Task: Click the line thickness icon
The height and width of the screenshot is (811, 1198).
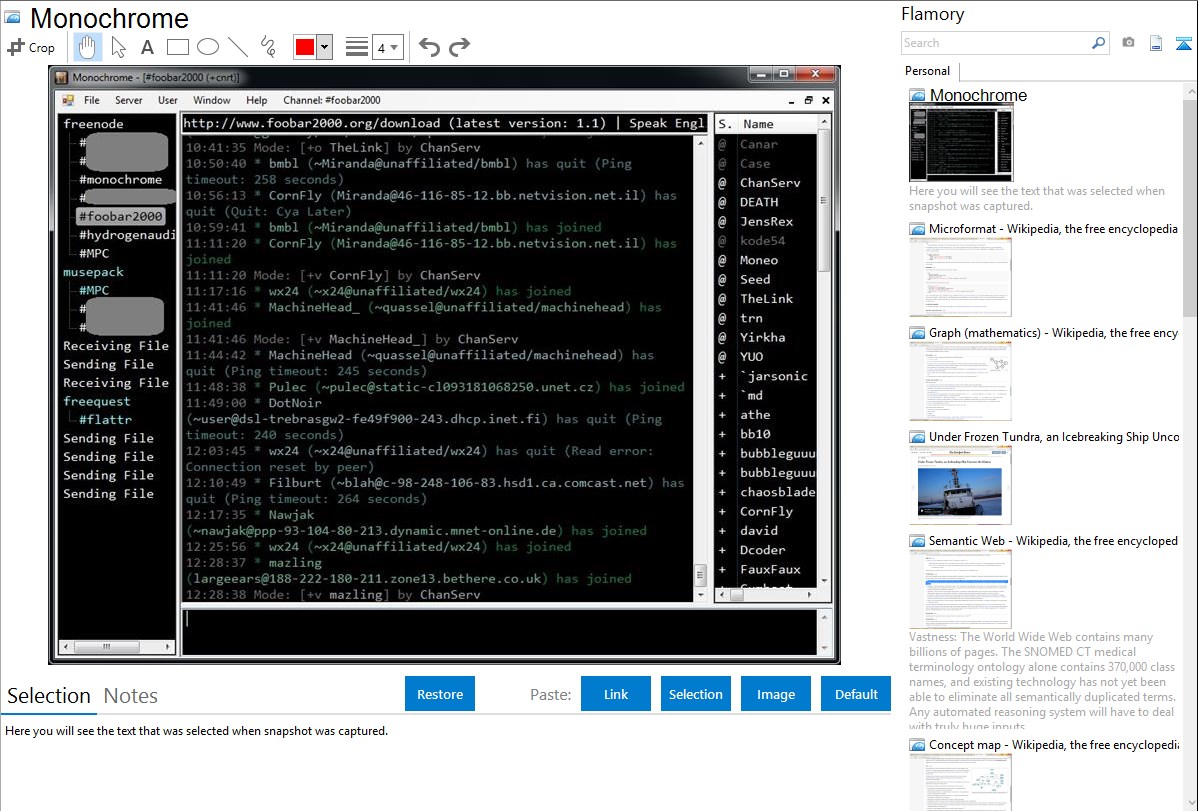Action: tap(357, 47)
